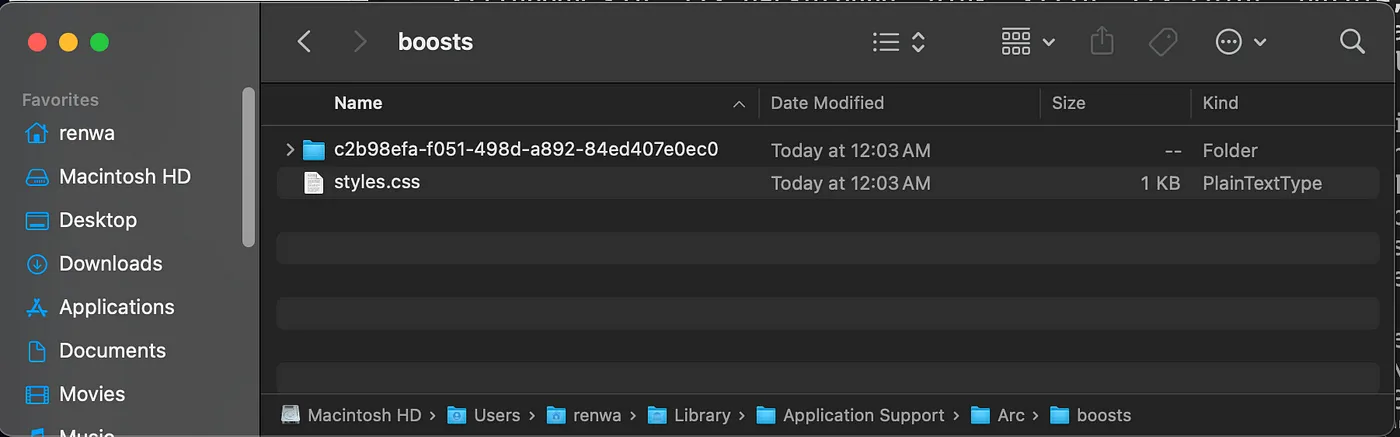Image resolution: width=1400 pixels, height=437 pixels.
Task: Open the ellipsis action menu
Action: (x=1241, y=42)
